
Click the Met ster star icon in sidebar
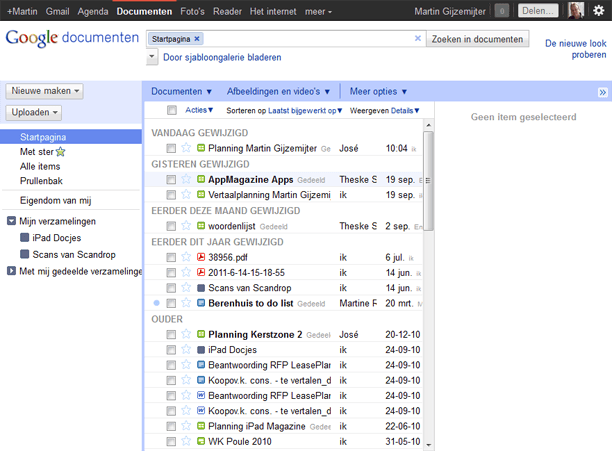(60, 151)
